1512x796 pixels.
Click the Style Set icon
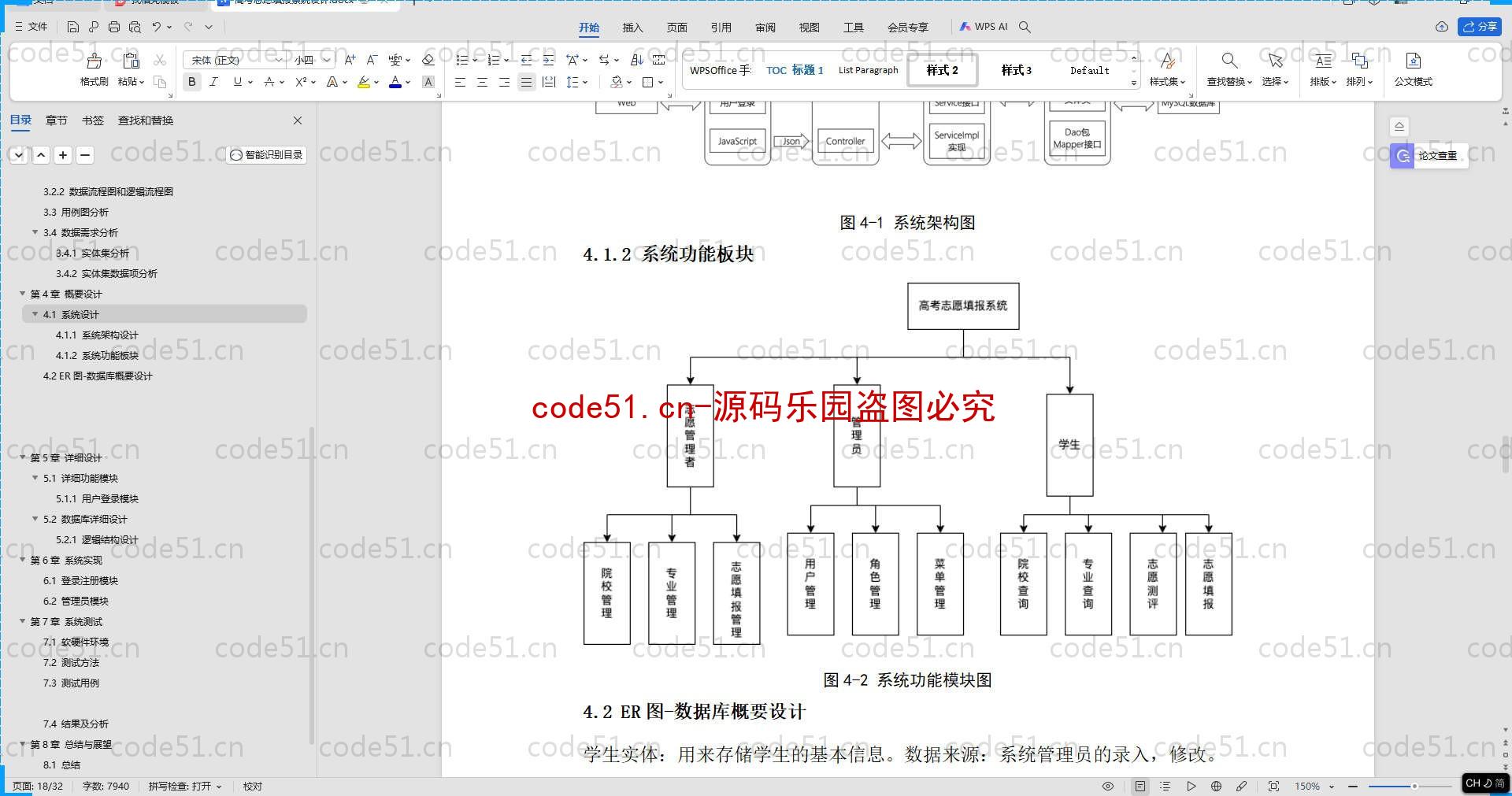click(1167, 61)
